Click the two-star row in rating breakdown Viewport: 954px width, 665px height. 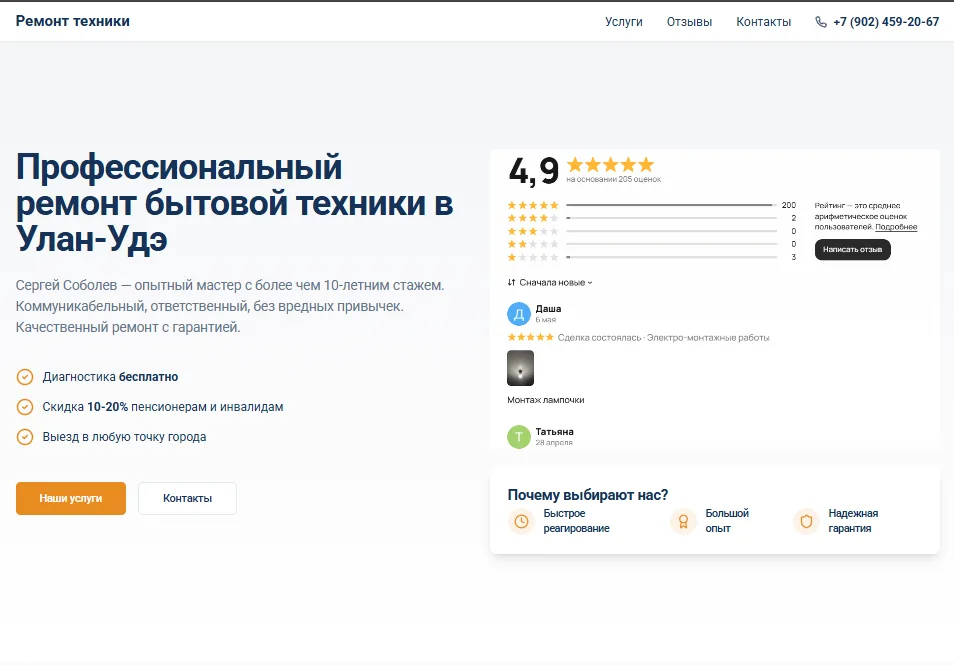coord(652,244)
